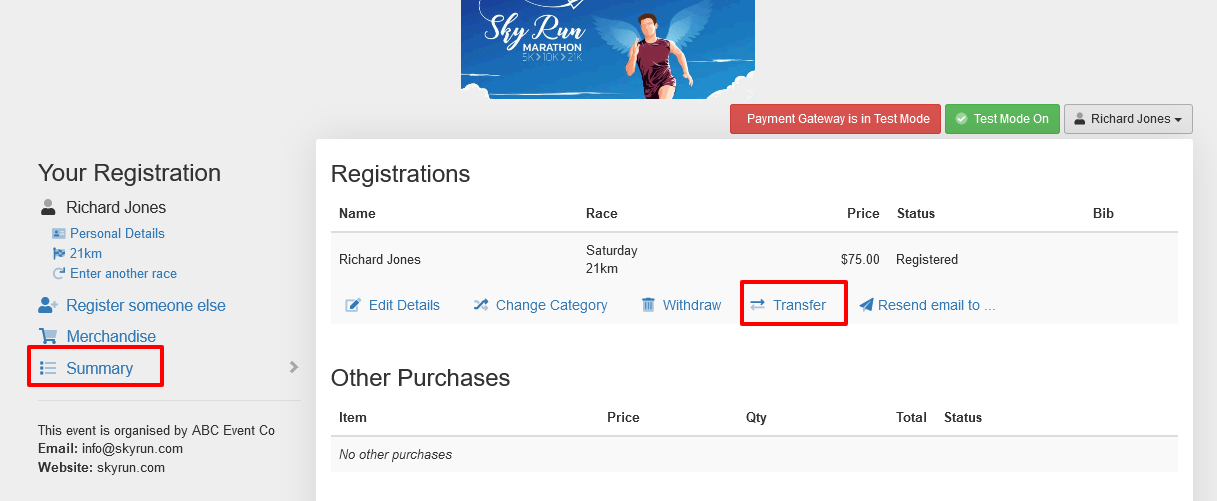Click the ID card icon beside Personal Details

click(59, 233)
